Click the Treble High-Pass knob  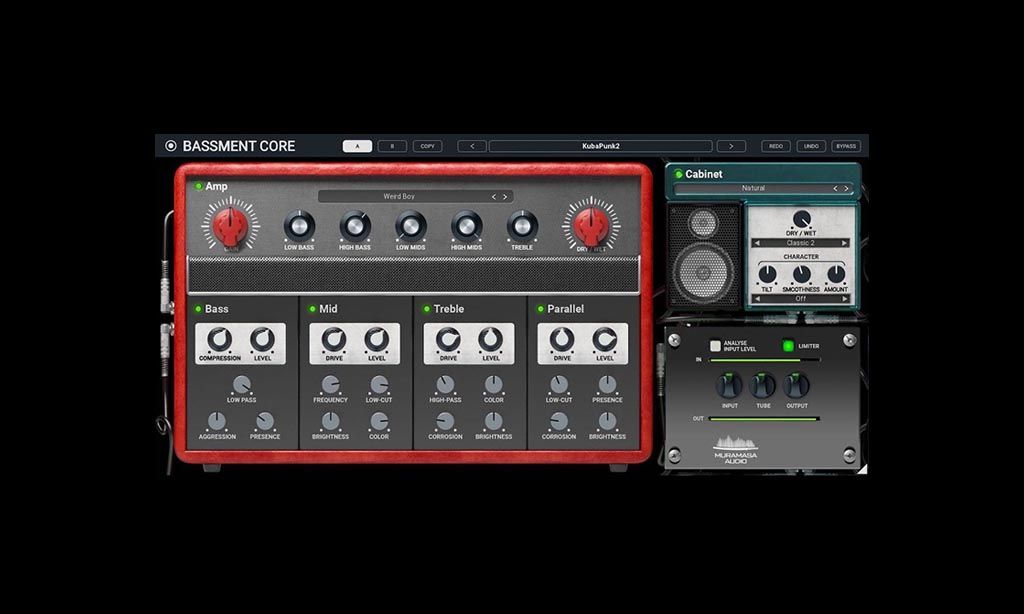pyautogui.click(x=445, y=385)
